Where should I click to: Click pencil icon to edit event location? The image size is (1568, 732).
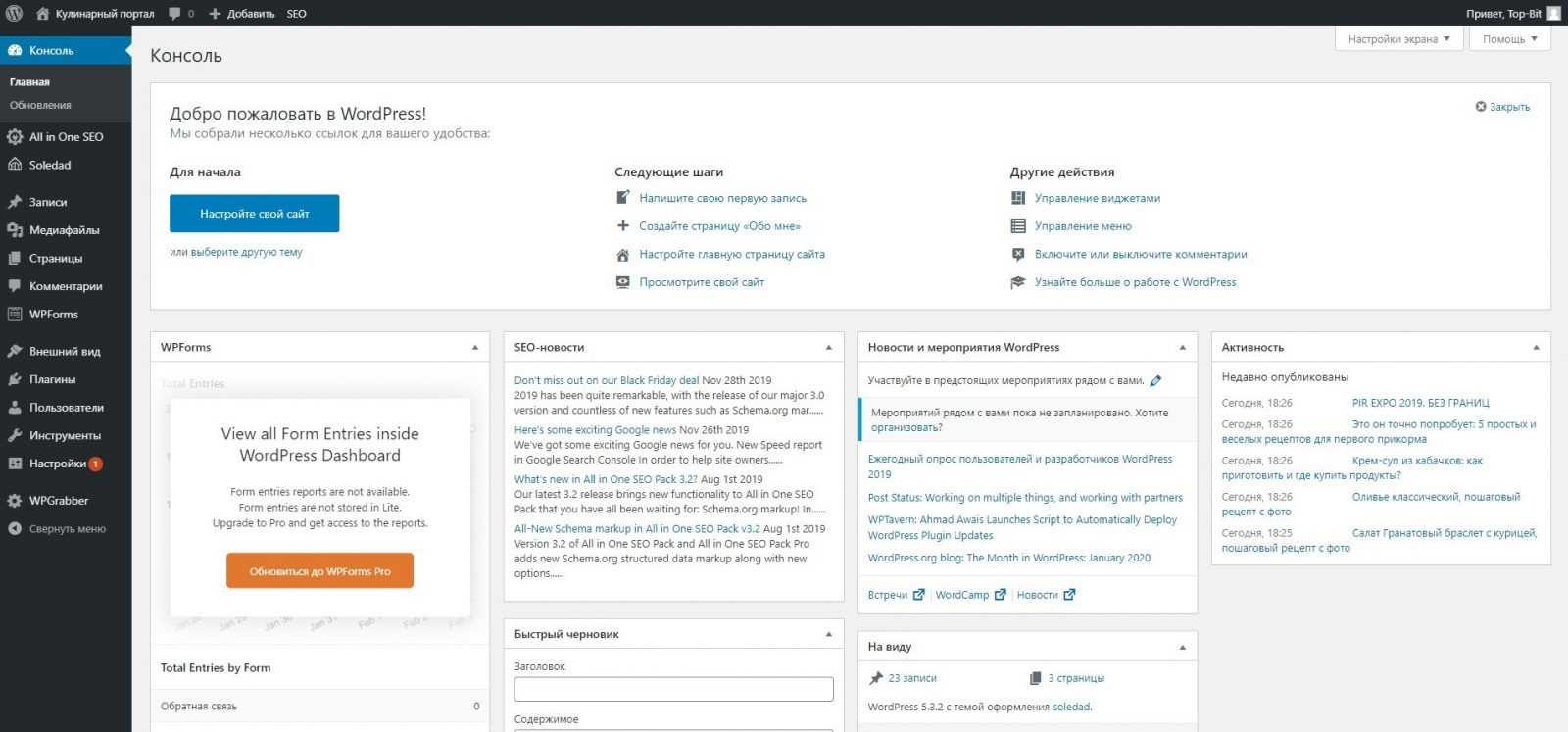click(x=1155, y=380)
